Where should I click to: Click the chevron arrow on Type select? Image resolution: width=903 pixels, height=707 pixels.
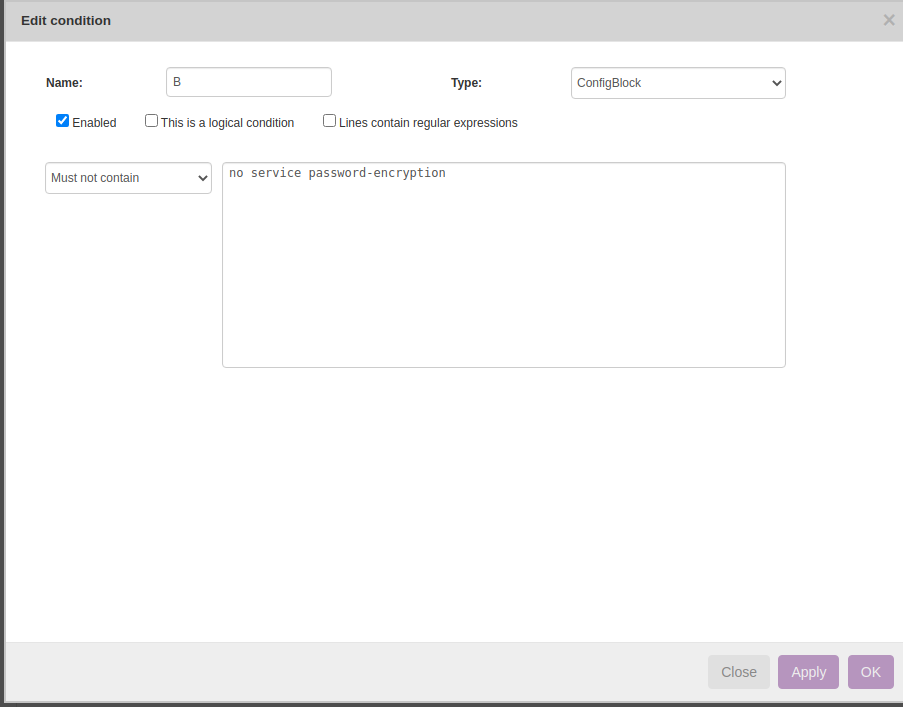coord(776,84)
